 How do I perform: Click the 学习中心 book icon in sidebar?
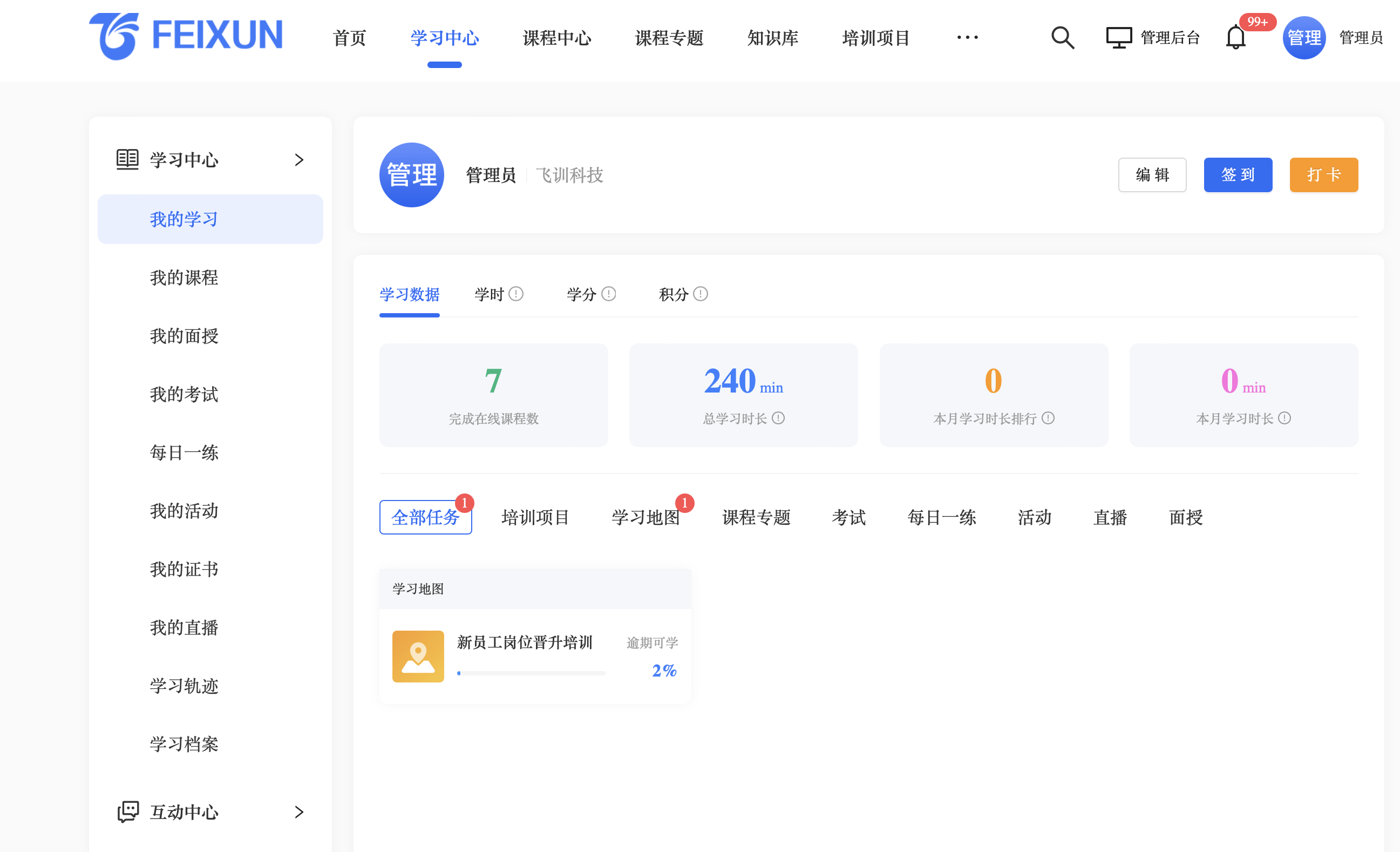coord(127,160)
